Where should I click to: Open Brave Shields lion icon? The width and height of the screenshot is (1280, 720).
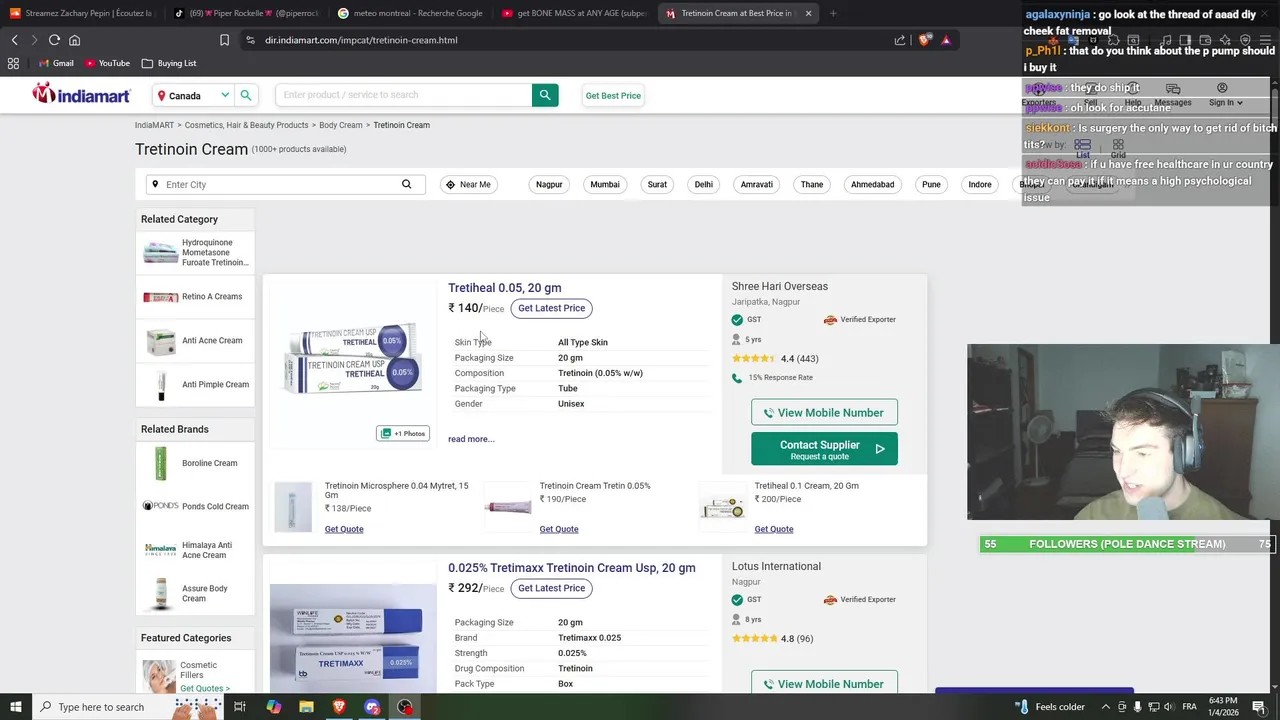pos(924,40)
